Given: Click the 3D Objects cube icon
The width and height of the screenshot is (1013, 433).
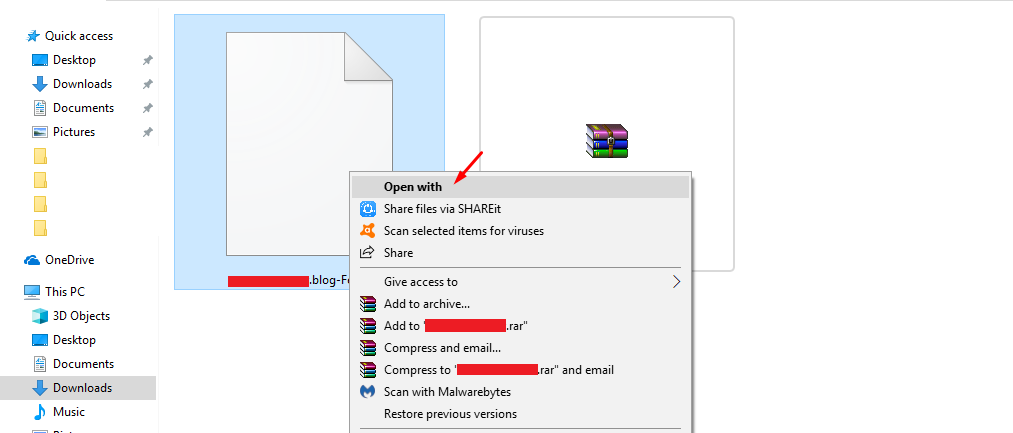Looking at the screenshot, I should click(40, 316).
